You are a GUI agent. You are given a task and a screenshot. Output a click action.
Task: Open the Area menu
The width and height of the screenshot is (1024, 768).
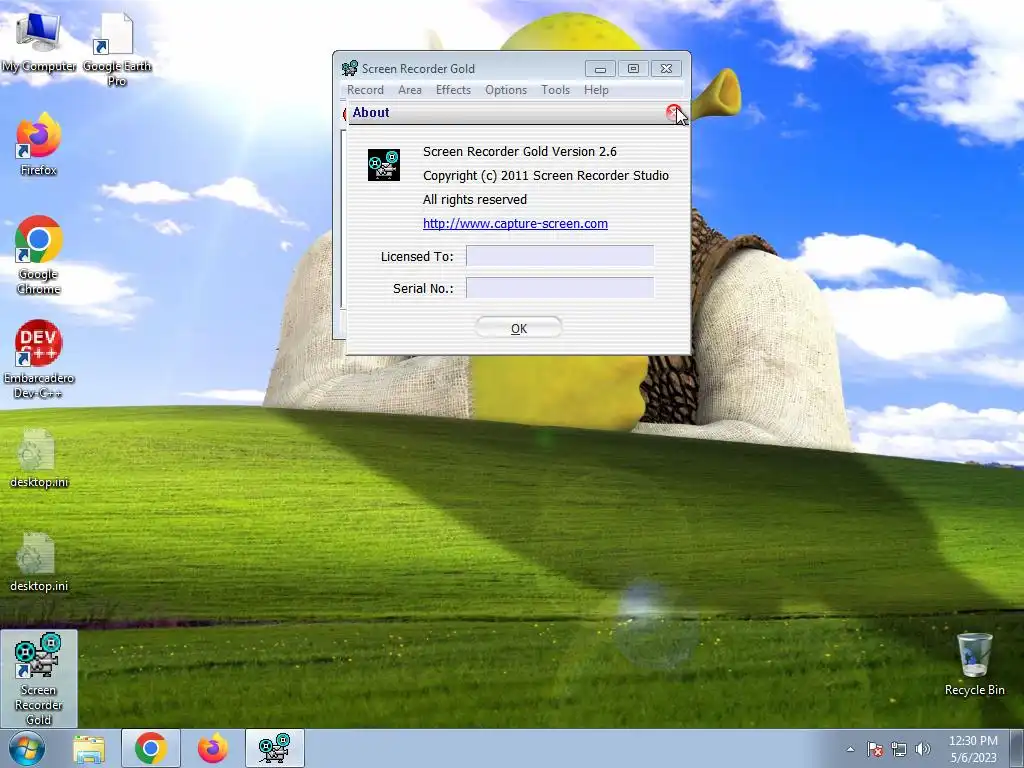tap(409, 90)
